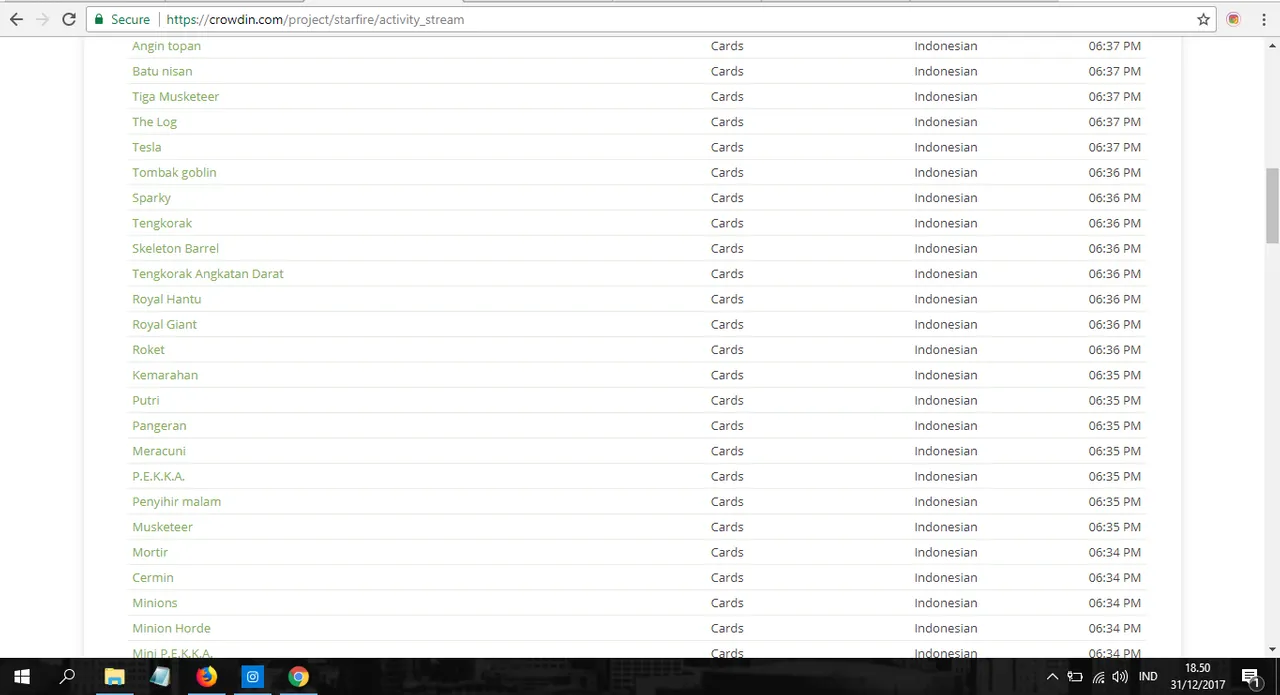
Task: Click the crowdin.com URL in address bar
Action: click(315, 19)
